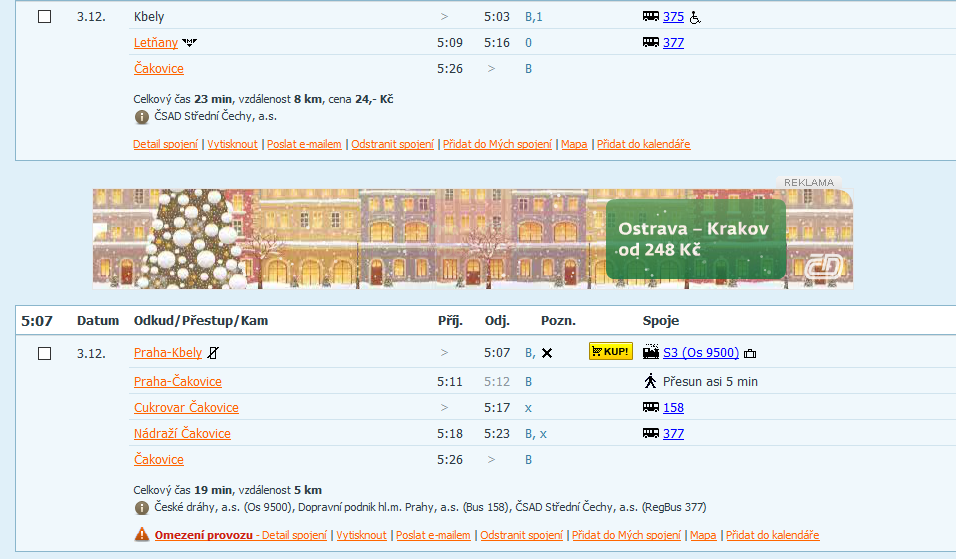Screen dimensions: 956x559
Task: Open Omezení provozu - Detail spojení link
Action: pyautogui.click(x=241, y=535)
